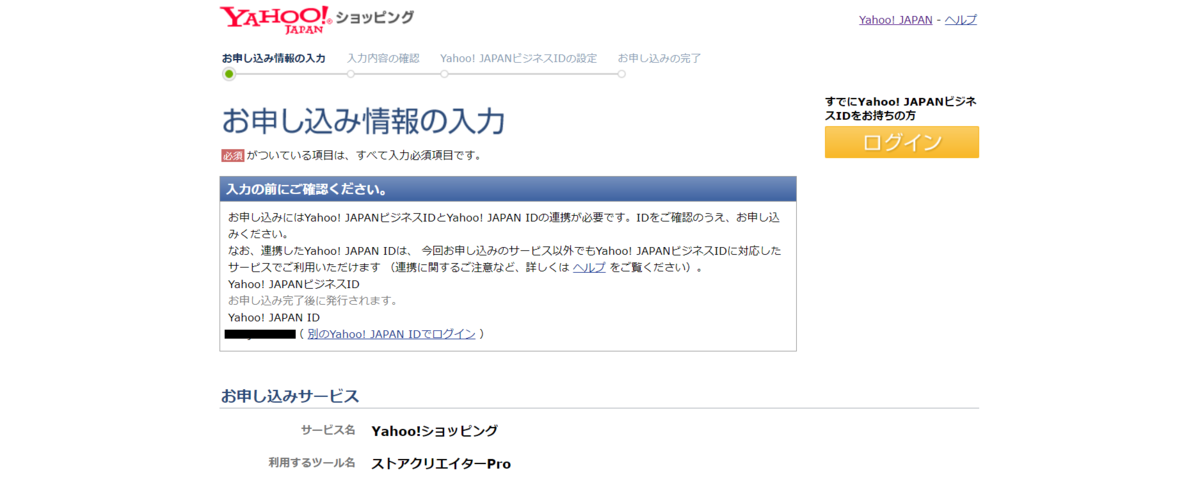Click the orange ログイン button
The width and height of the screenshot is (1200, 491).
pyautogui.click(x=901, y=142)
